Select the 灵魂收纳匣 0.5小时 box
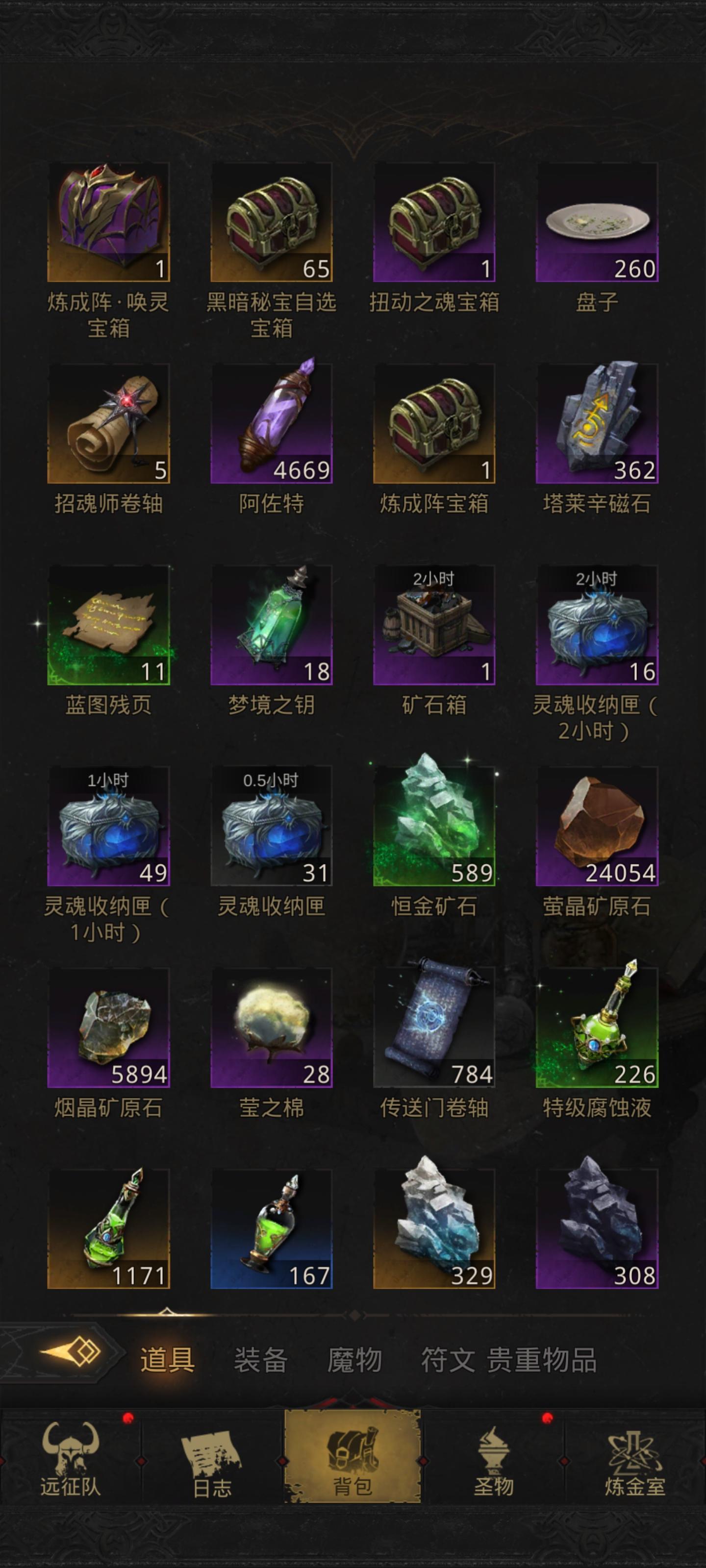 [x=271, y=826]
